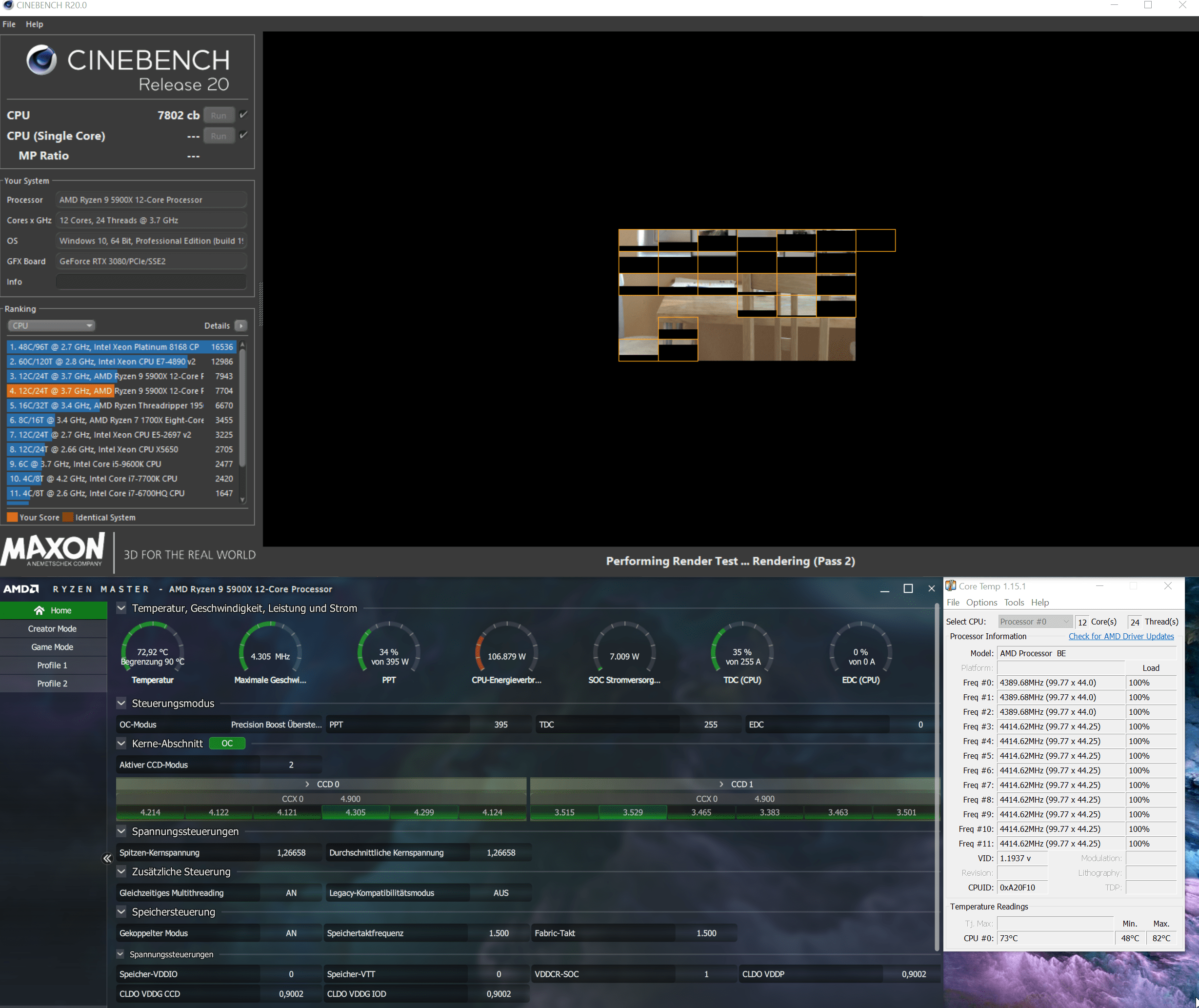Click the Ryzen Master Home icon
This screenshot has width=1199, height=1008.
(39, 610)
